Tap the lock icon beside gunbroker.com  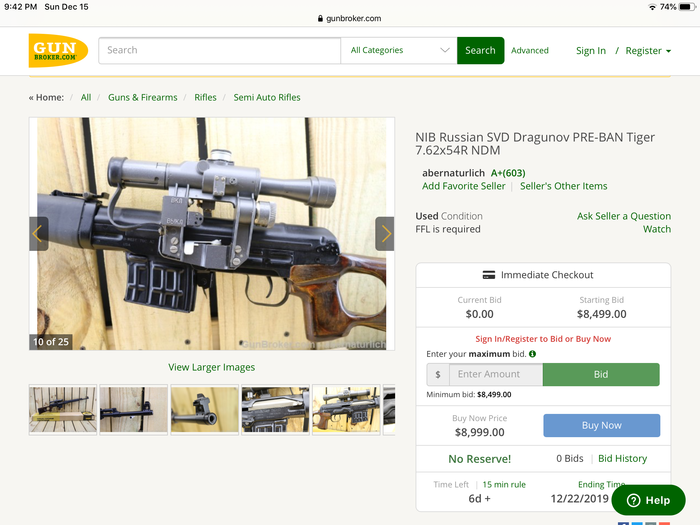320,18
